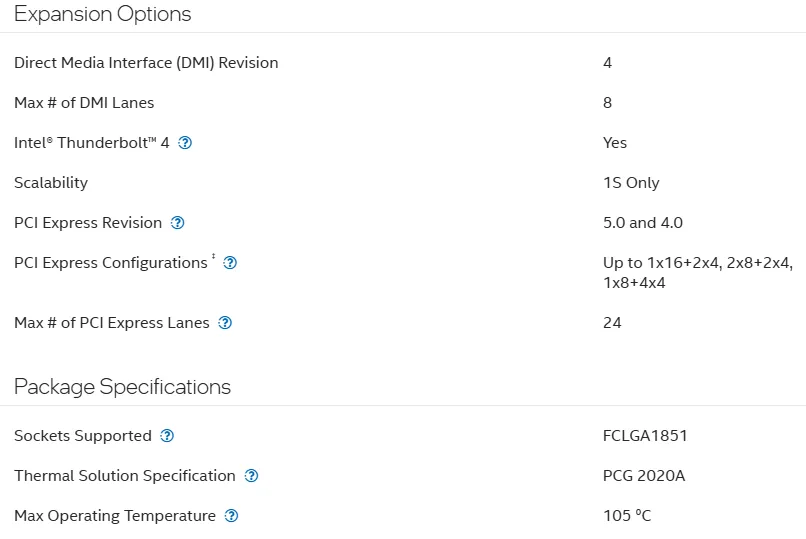
Task: Click question mark next to Sockets Supported
Action: click(167, 436)
